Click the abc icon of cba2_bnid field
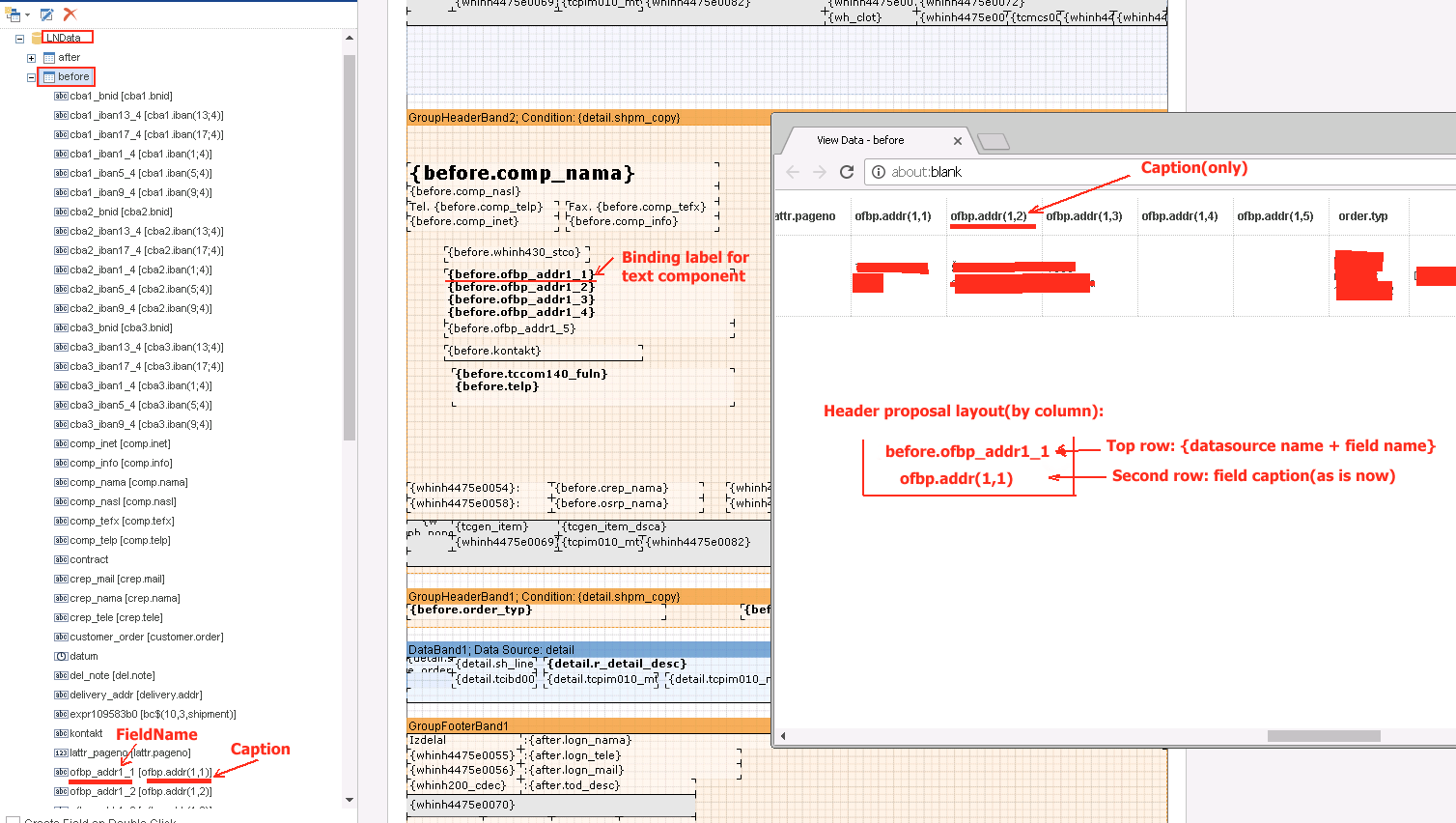The height and width of the screenshot is (823, 1456). (61, 212)
